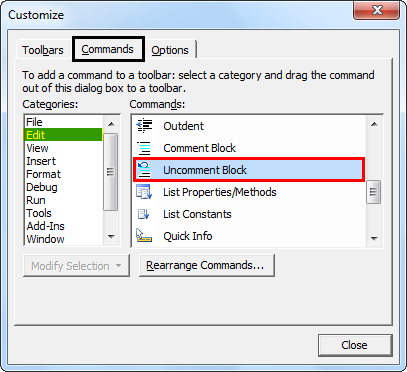Click Commands list scroll down arrow

pos(374,238)
